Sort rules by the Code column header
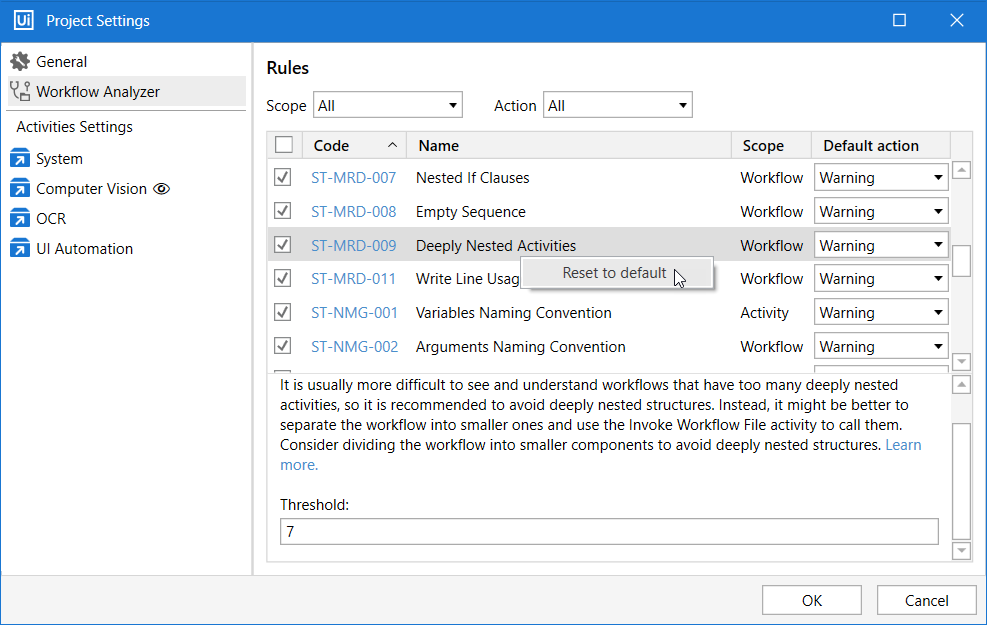The width and height of the screenshot is (987, 625). [x=353, y=146]
